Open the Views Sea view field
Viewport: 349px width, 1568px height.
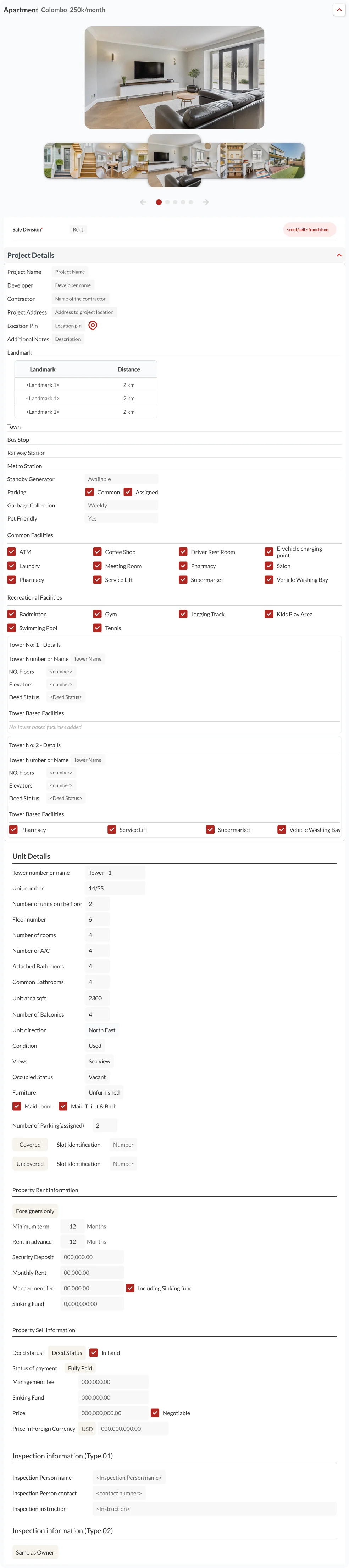click(99, 1061)
